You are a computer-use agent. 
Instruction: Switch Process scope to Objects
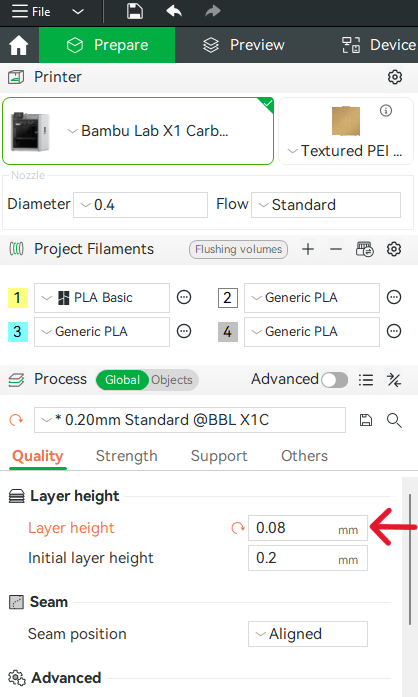(x=172, y=380)
